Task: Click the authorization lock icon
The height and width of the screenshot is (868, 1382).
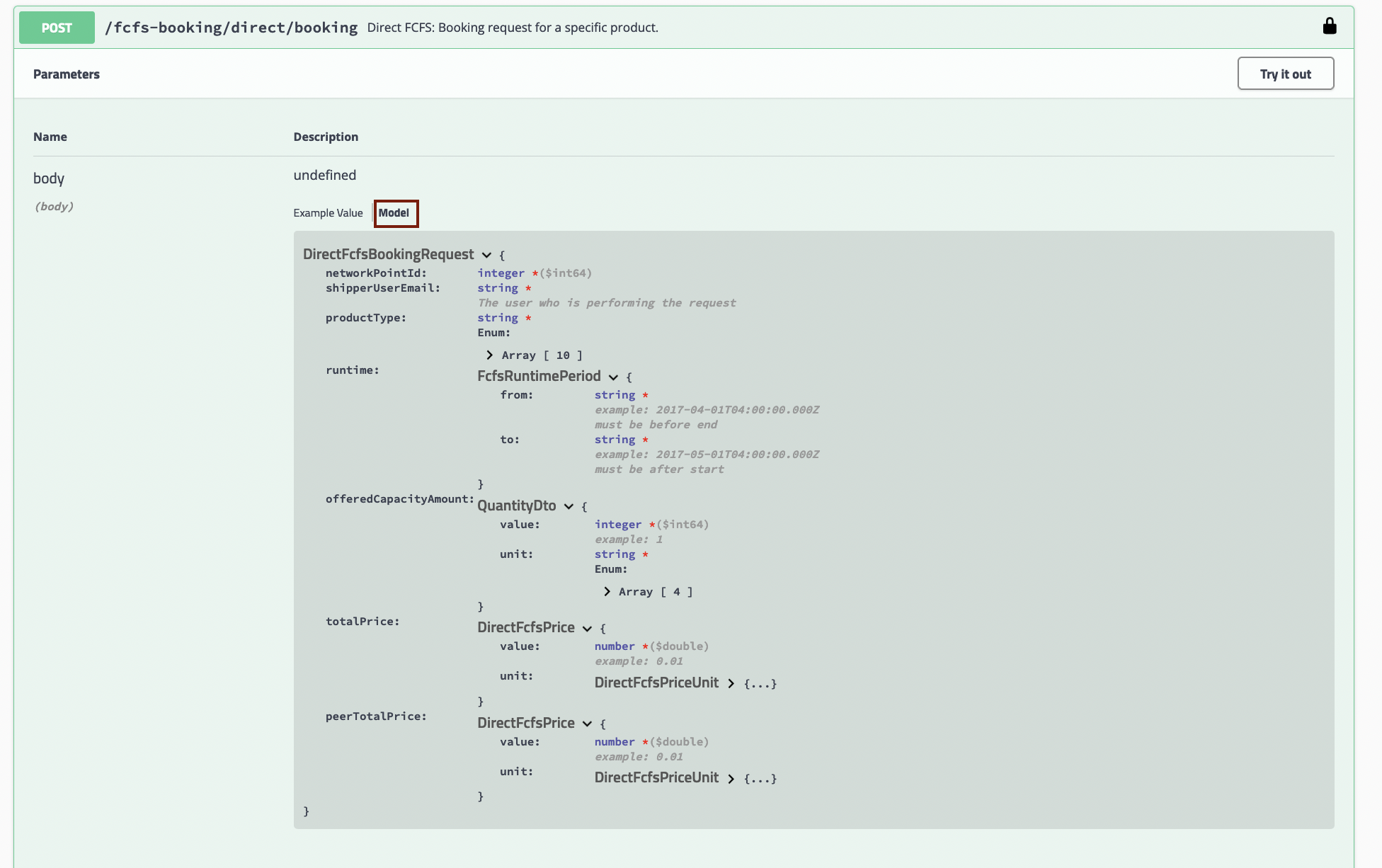Action: click(1329, 26)
